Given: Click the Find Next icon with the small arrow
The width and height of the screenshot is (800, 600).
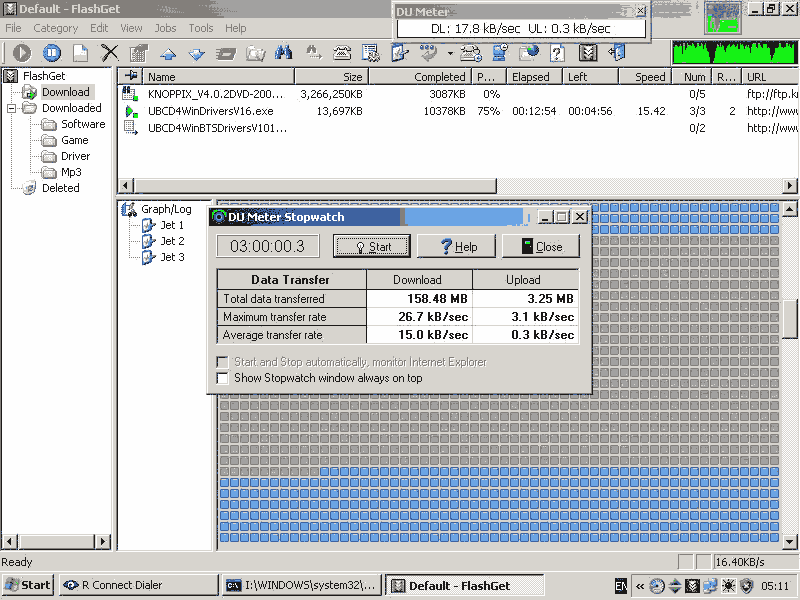Looking at the screenshot, I should pyautogui.click(x=313, y=52).
